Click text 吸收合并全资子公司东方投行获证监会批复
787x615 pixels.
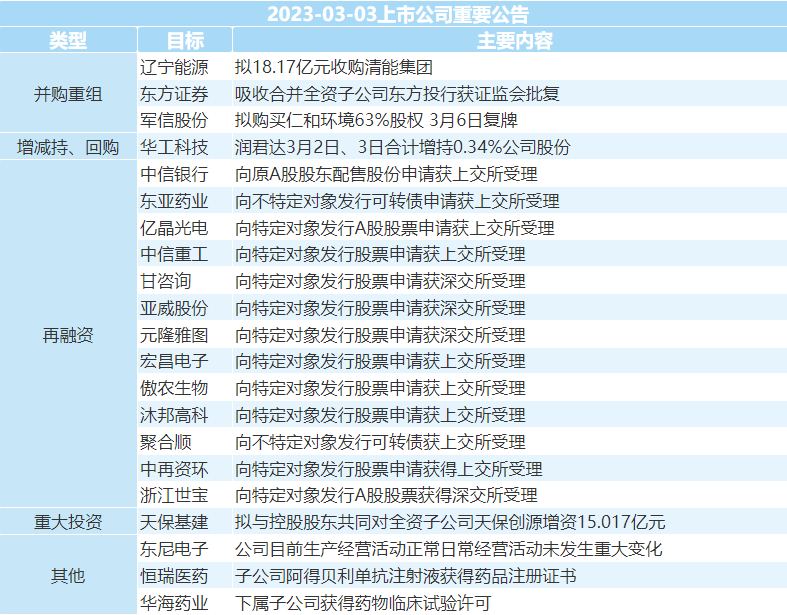tap(397, 94)
